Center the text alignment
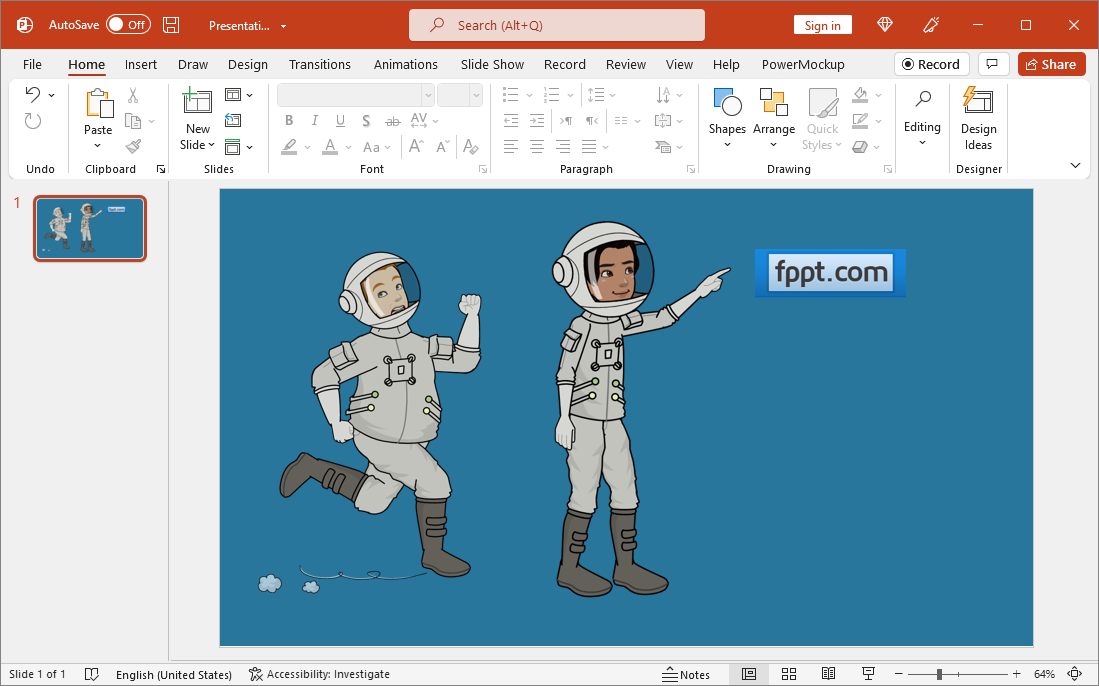This screenshot has width=1099, height=686. pyautogui.click(x=537, y=146)
